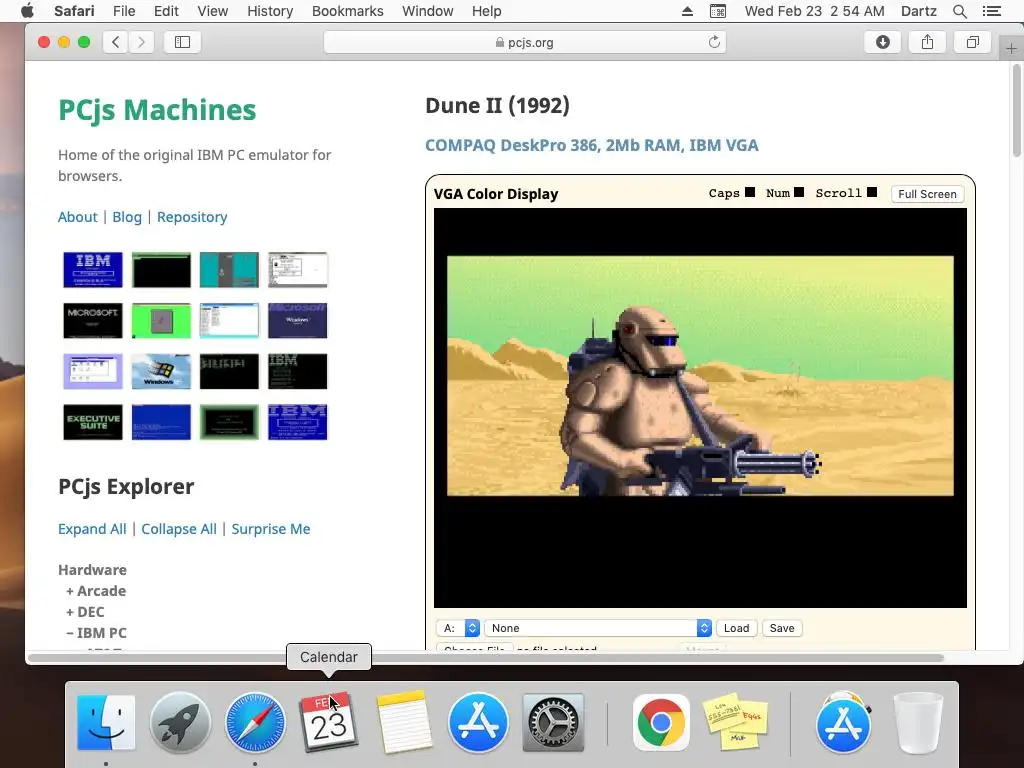Open the History menu
The image size is (1024, 768).
[x=270, y=11]
